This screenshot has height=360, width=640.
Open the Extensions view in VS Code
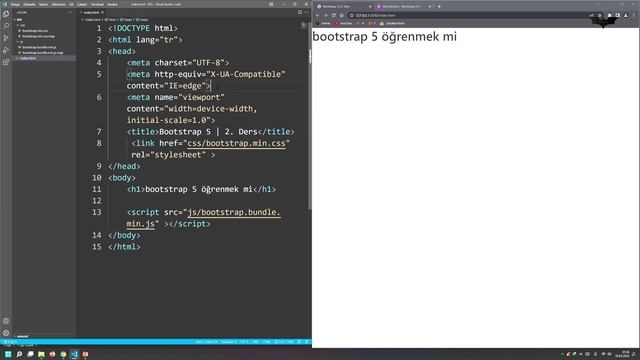click(x=6, y=62)
